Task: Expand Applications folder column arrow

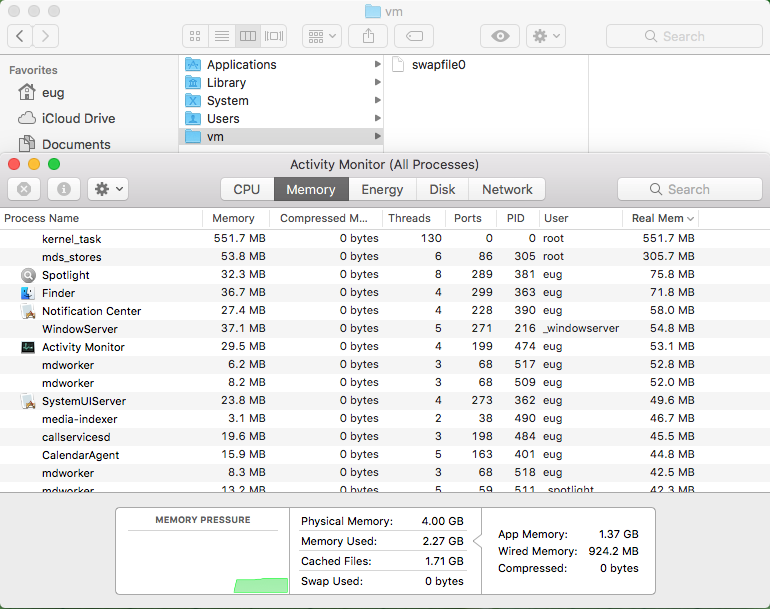Action: click(377, 64)
